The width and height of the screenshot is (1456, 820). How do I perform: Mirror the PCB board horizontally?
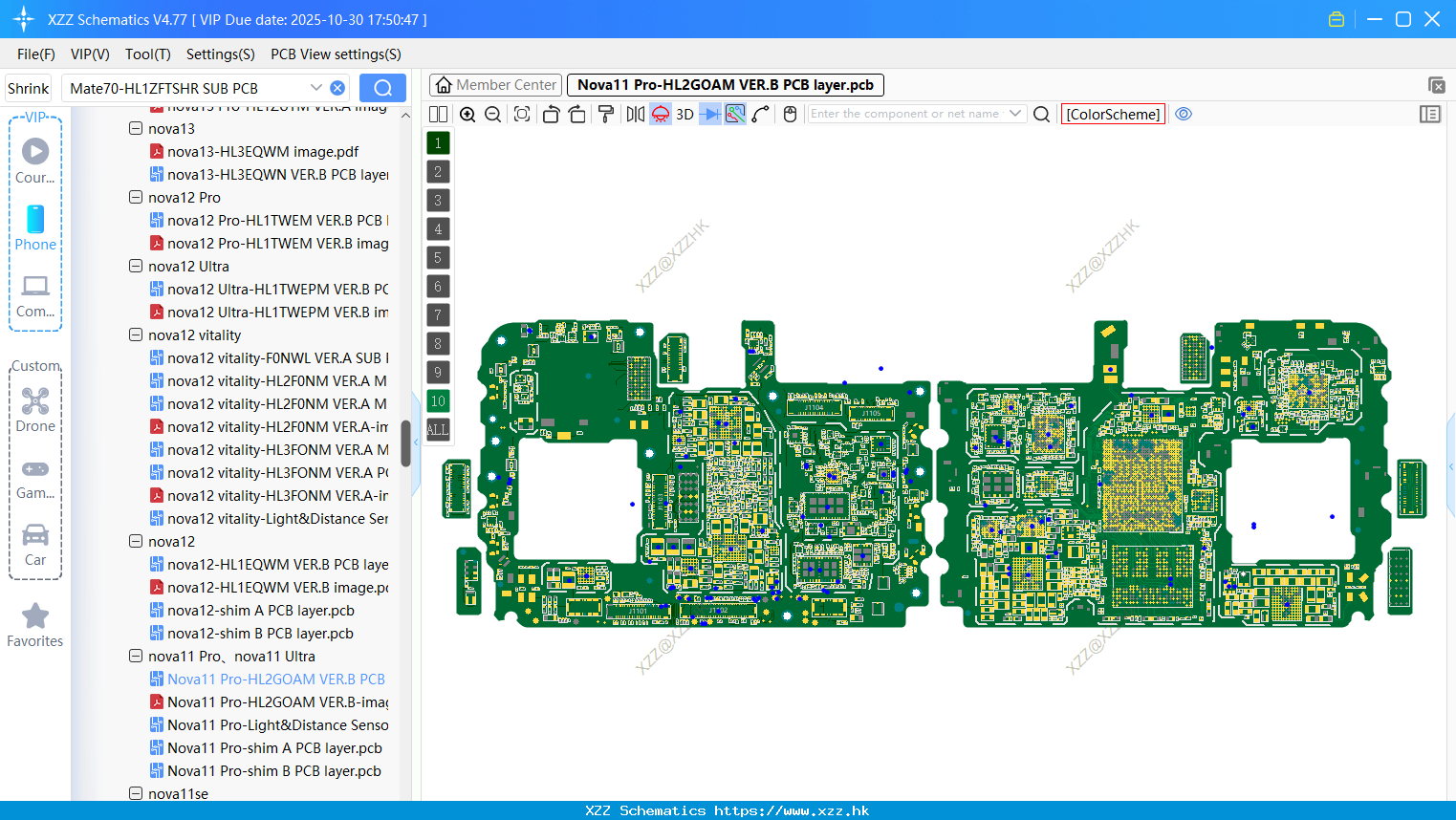tap(635, 114)
